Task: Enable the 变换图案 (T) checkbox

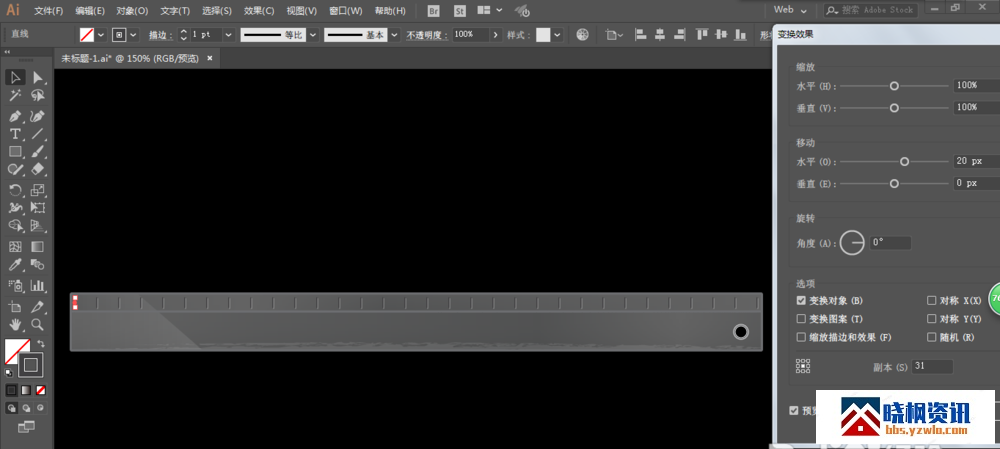Action: pyautogui.click(x=802, y=318)
